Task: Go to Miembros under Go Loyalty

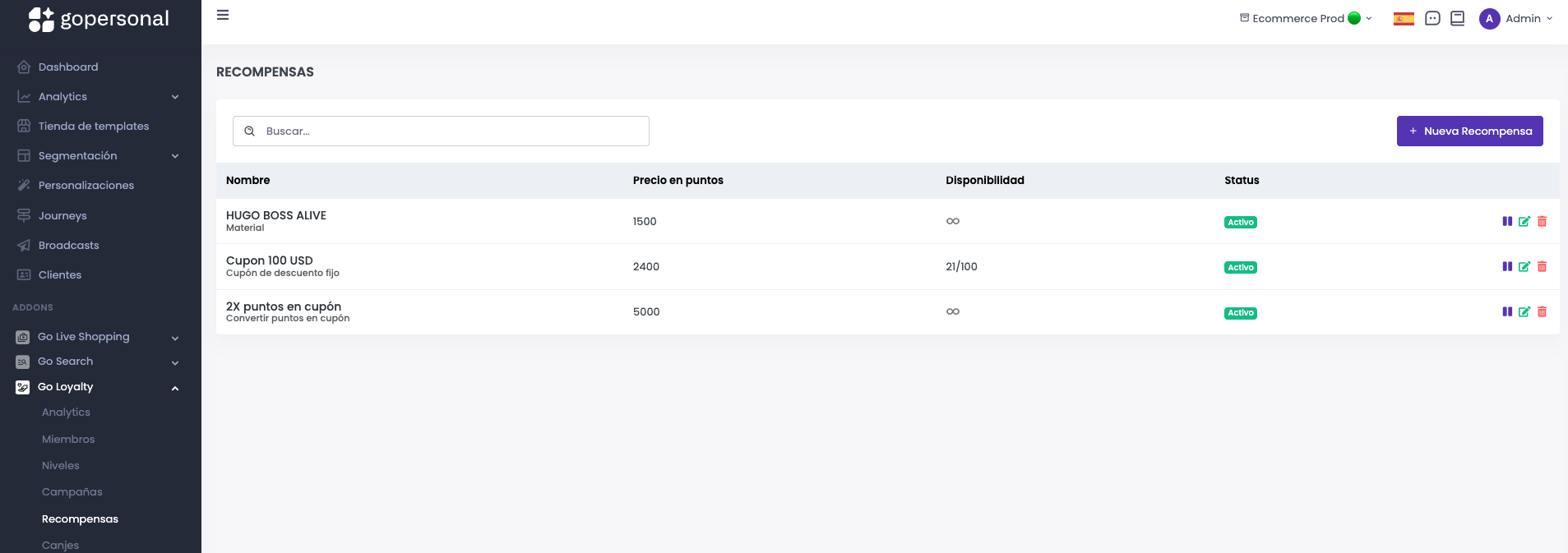Action: [68, 440]
